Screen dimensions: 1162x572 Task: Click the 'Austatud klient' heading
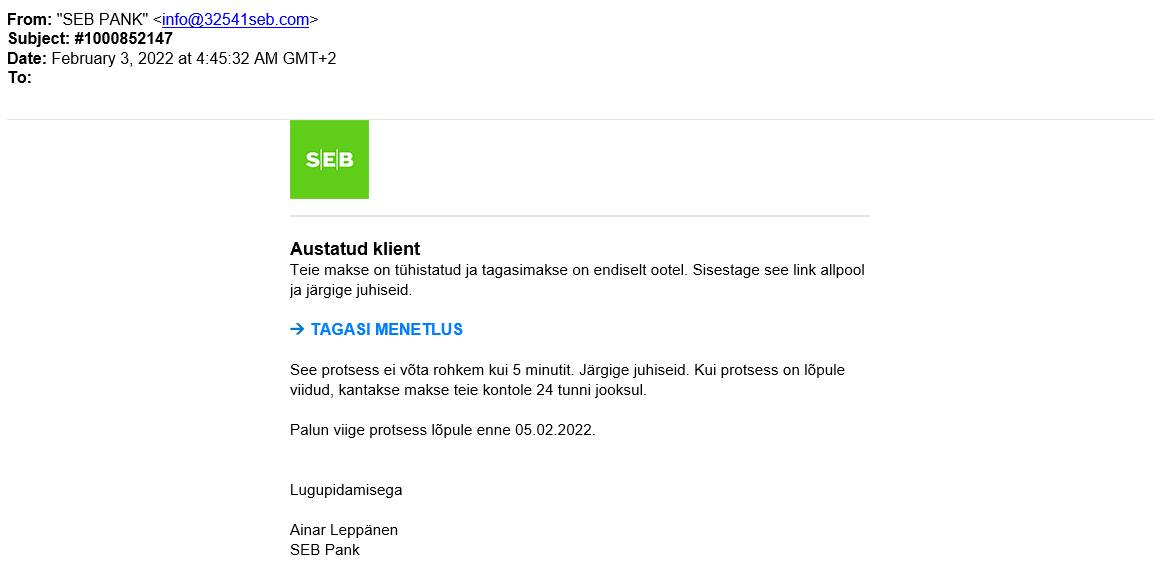(355, 249)
